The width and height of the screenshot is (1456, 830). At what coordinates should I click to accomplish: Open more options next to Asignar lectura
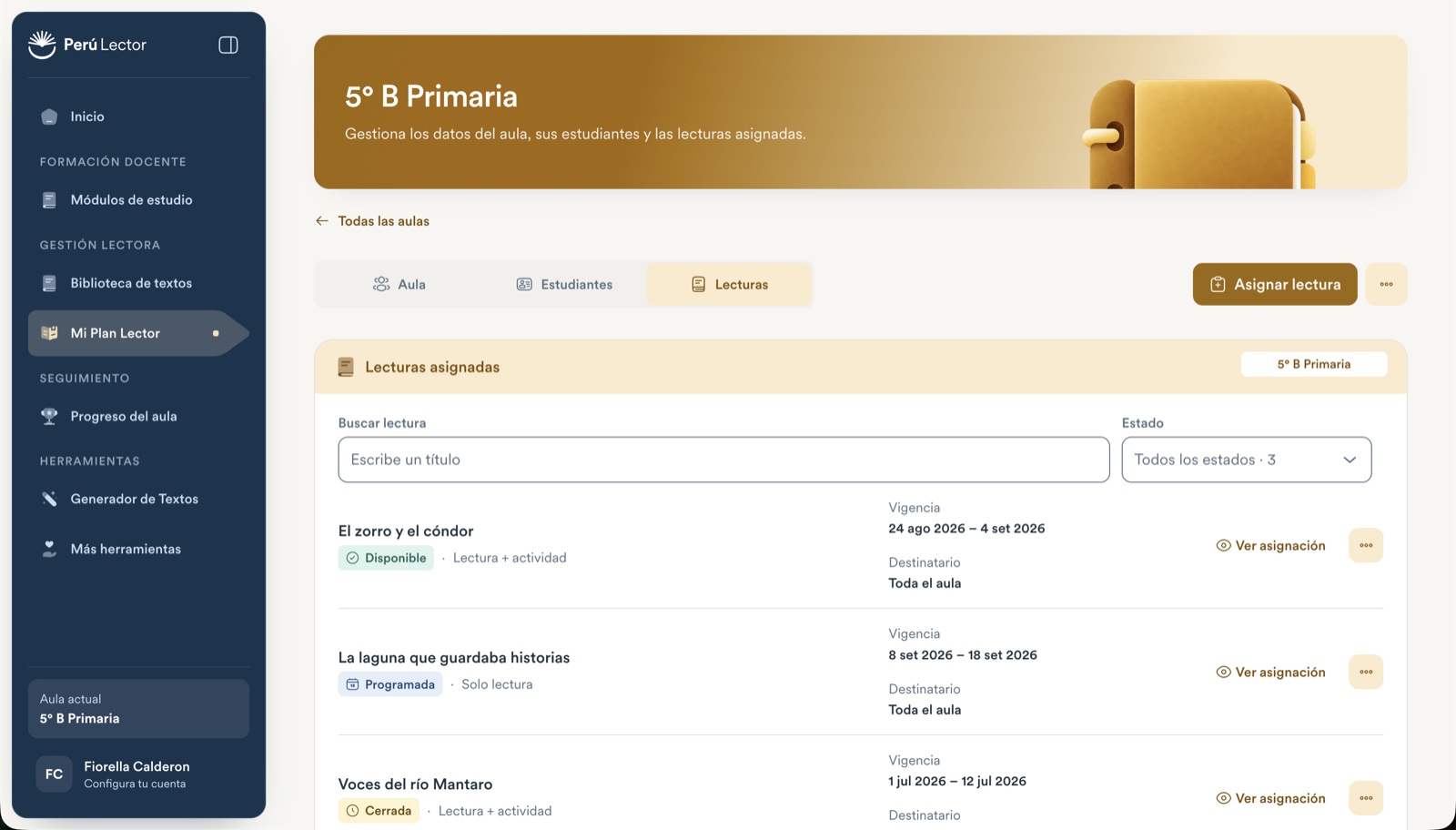(x=1386, y=284)
